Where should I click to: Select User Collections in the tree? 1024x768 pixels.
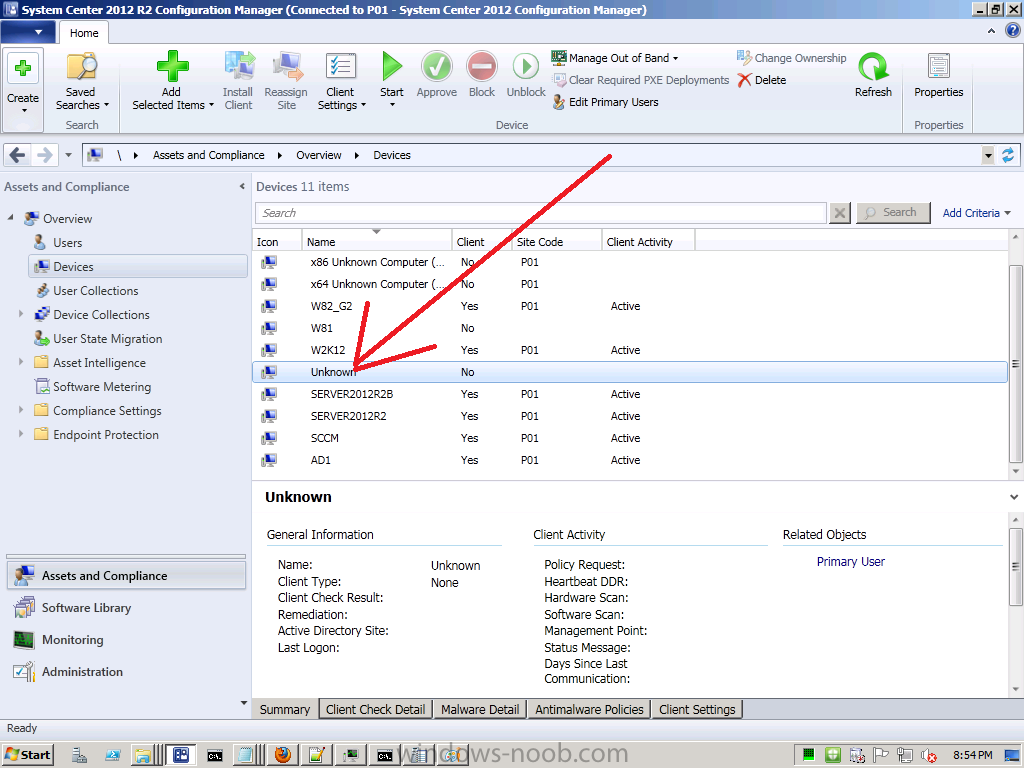(95, 291)
